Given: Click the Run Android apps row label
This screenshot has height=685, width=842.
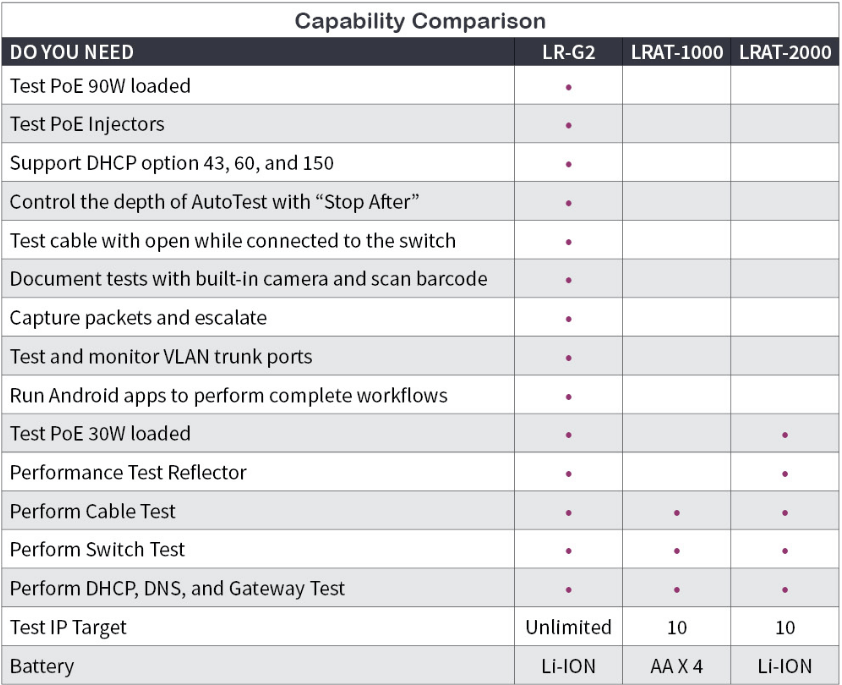Looking at the screenshot, I should click(229, 395).
